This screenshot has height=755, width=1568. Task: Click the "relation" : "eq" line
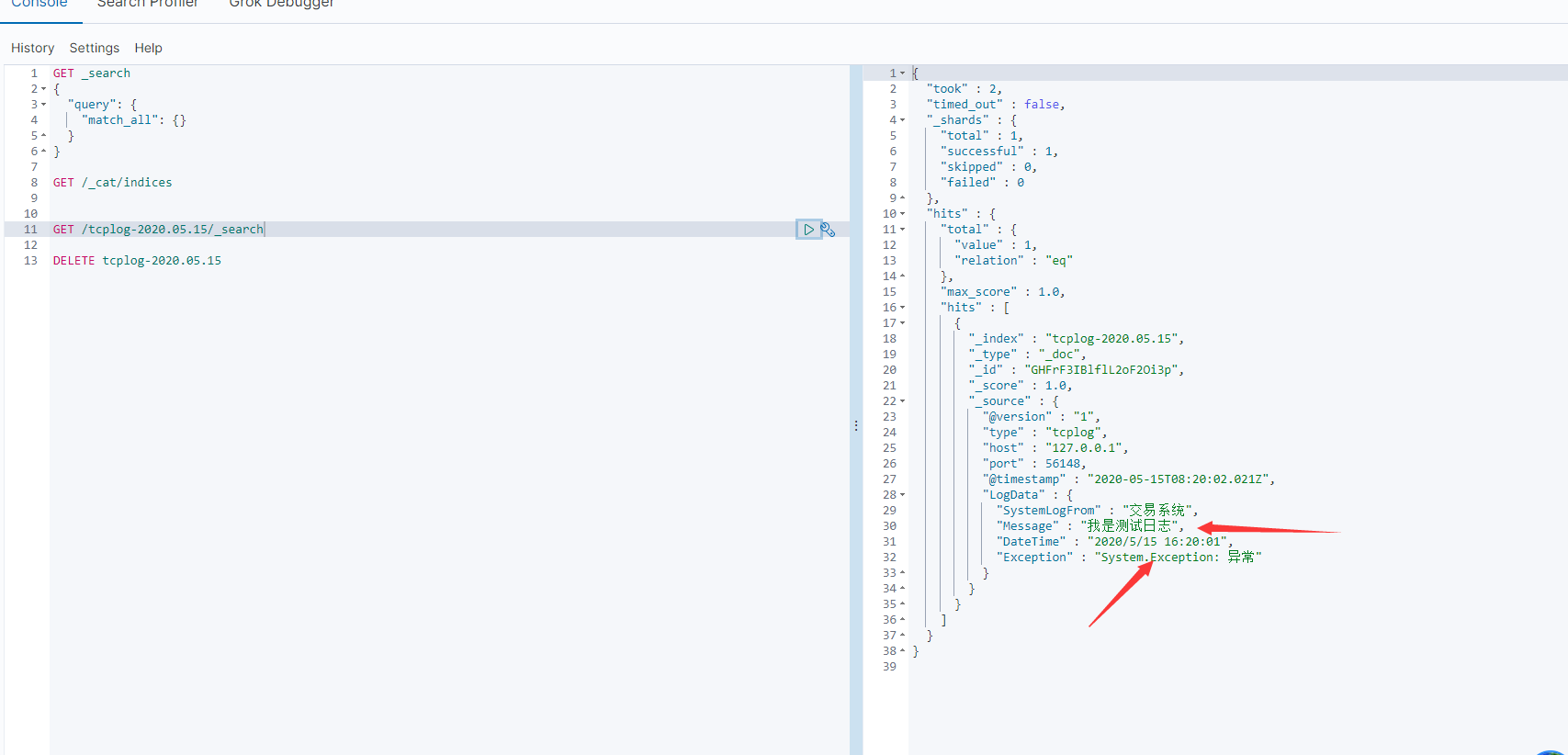coord(1013,261)
